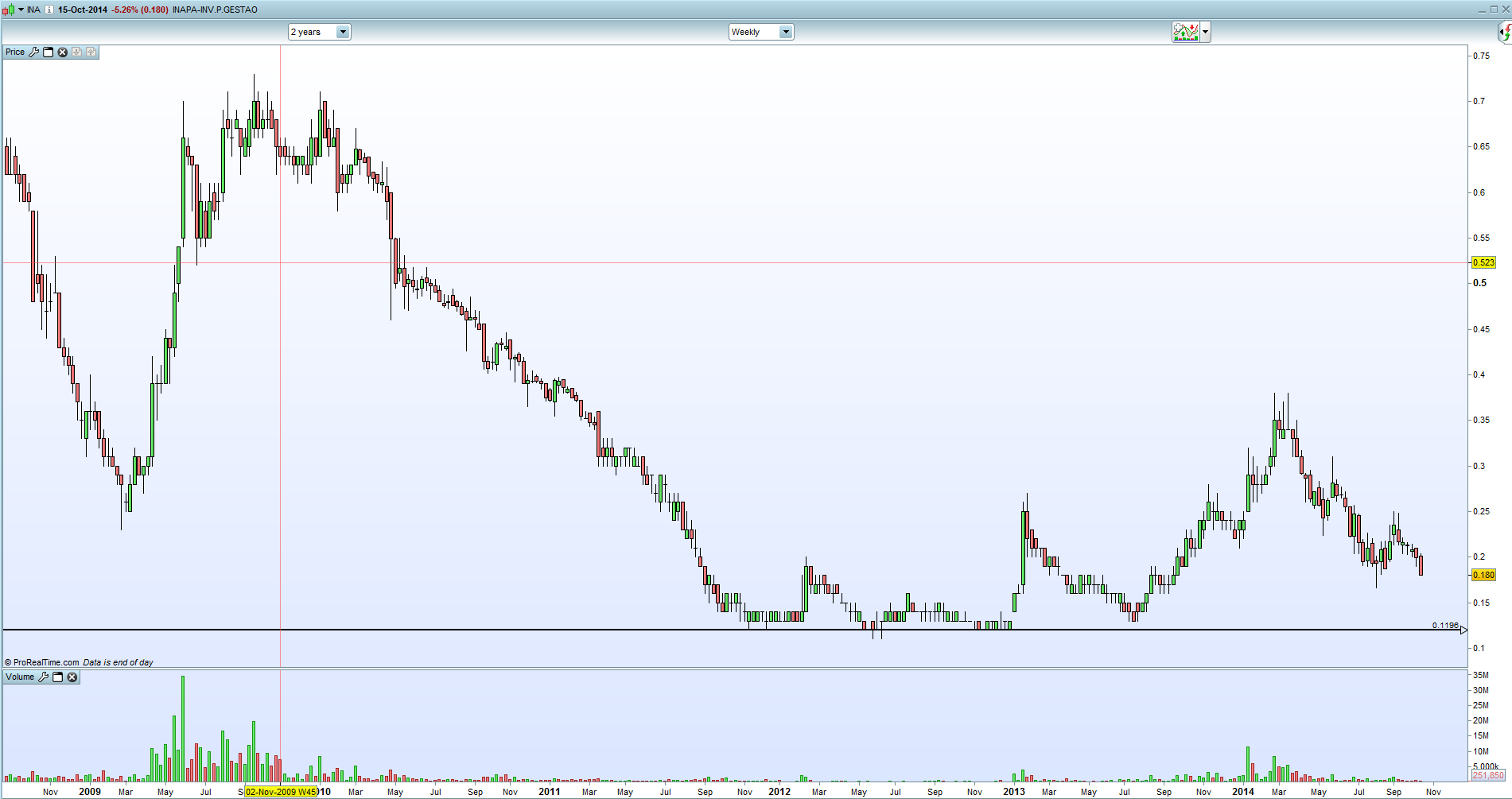
Task: Click the -5.26% (0.180) change value
Action: (x=140, y=10)
